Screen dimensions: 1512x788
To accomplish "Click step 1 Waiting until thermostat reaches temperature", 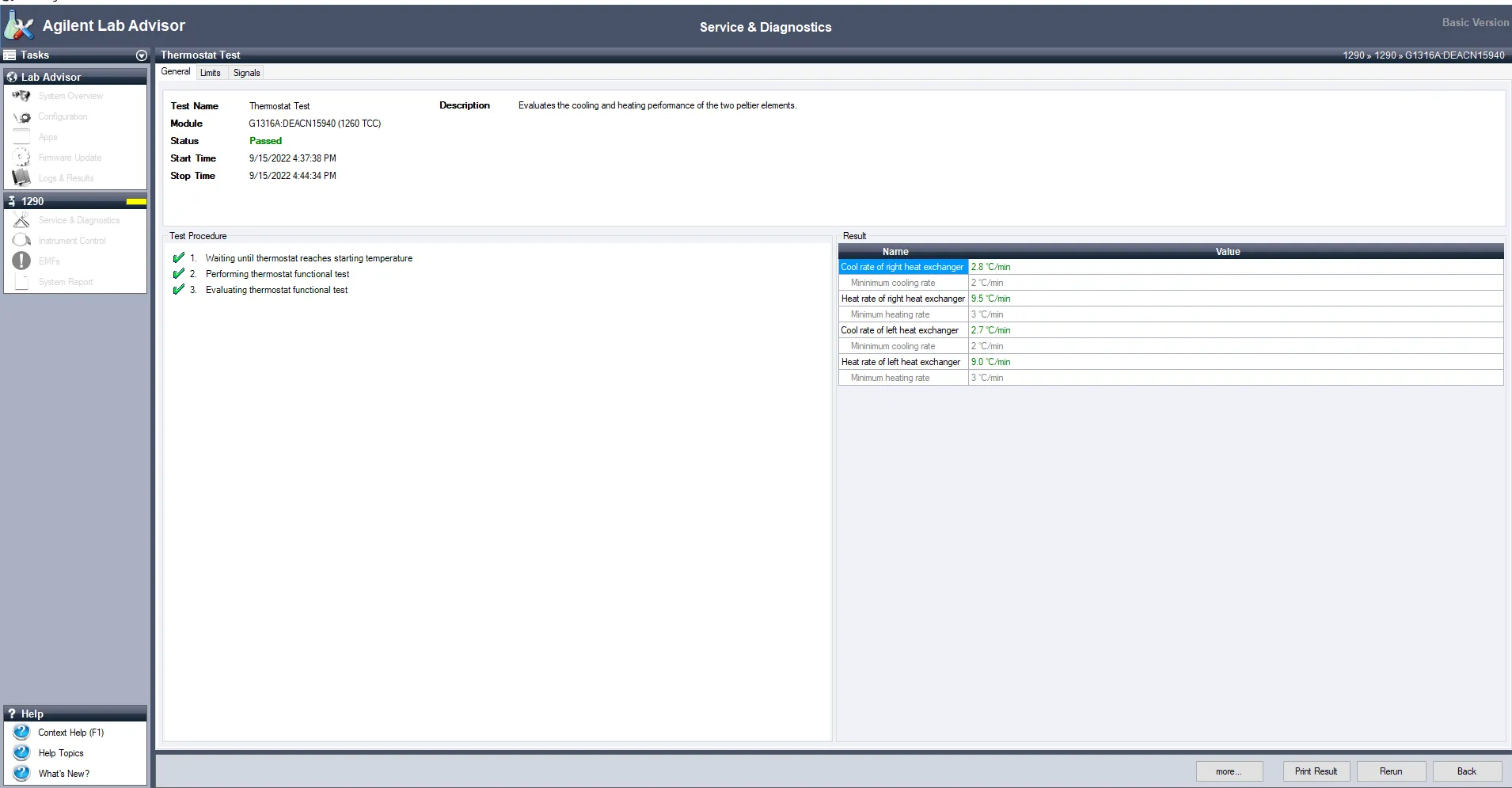I will 309,258.
